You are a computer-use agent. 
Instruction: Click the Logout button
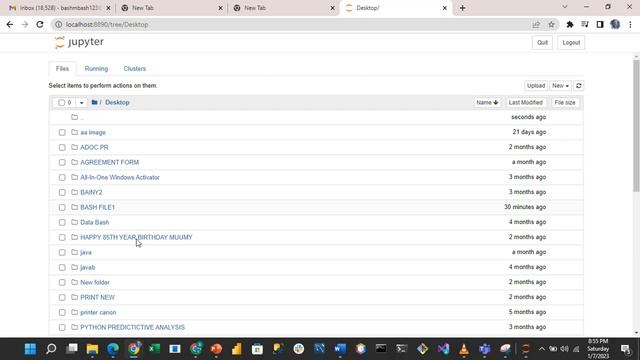571,42
